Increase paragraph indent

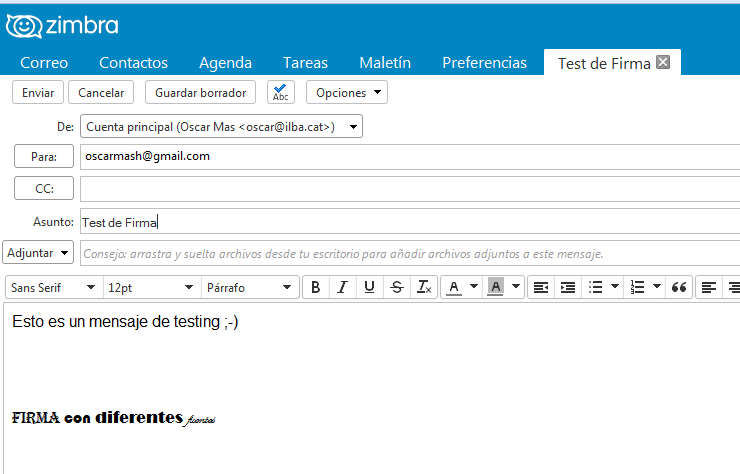(x=568, y=287)
